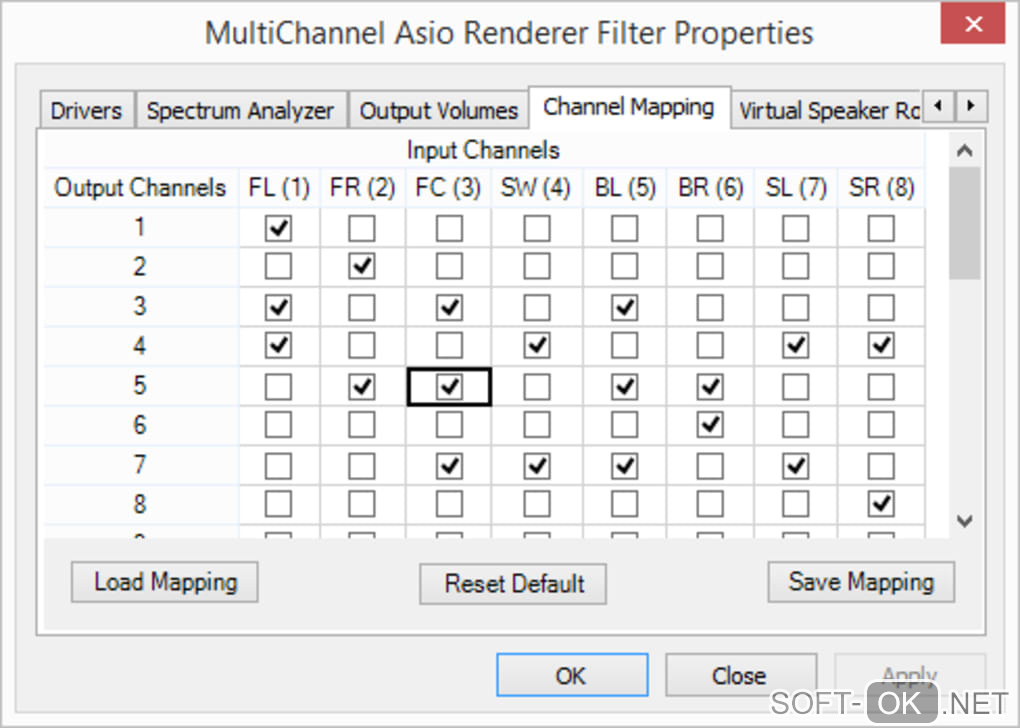The image size is (1020, 728).
Task: Check SW (4) for output channel 6
Action: pos(537,425)
